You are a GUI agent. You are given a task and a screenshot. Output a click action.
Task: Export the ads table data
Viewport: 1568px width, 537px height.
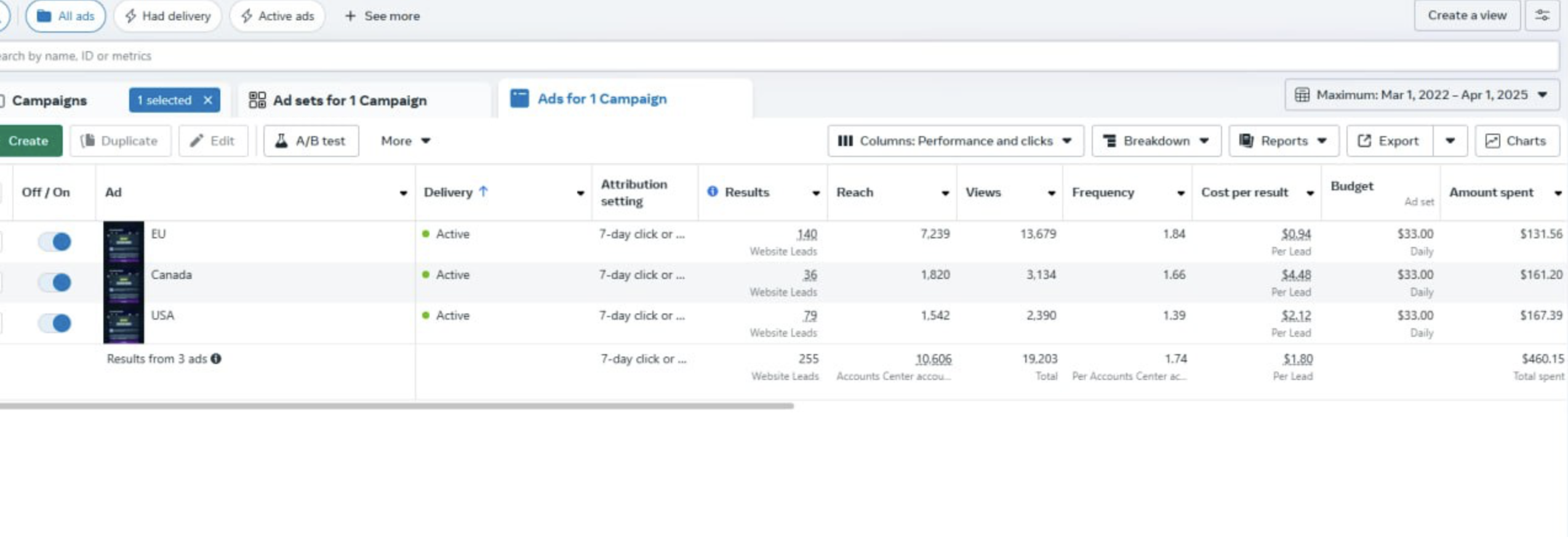click(1389, 140)
